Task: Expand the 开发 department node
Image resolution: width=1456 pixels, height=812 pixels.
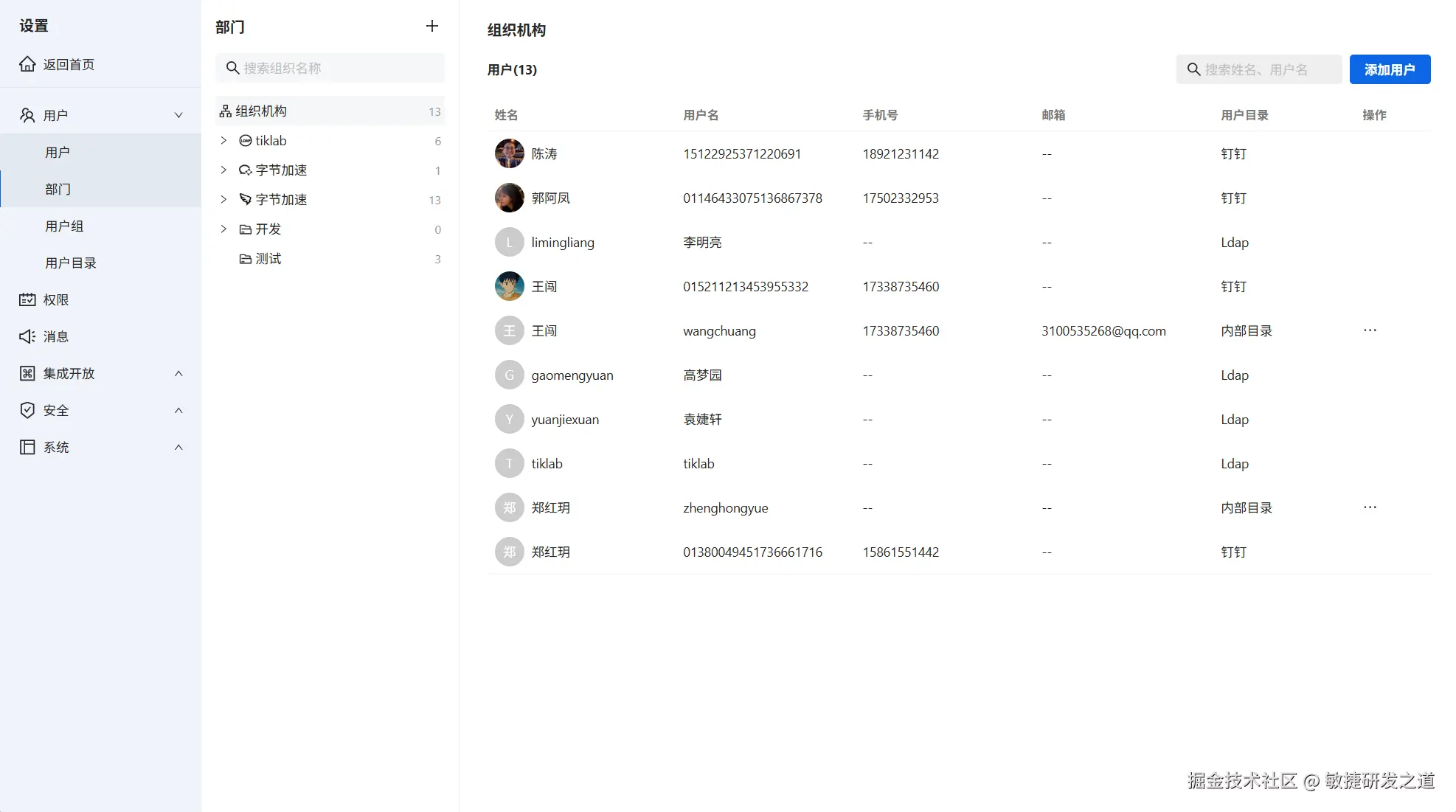Action: tap(223, 229)
